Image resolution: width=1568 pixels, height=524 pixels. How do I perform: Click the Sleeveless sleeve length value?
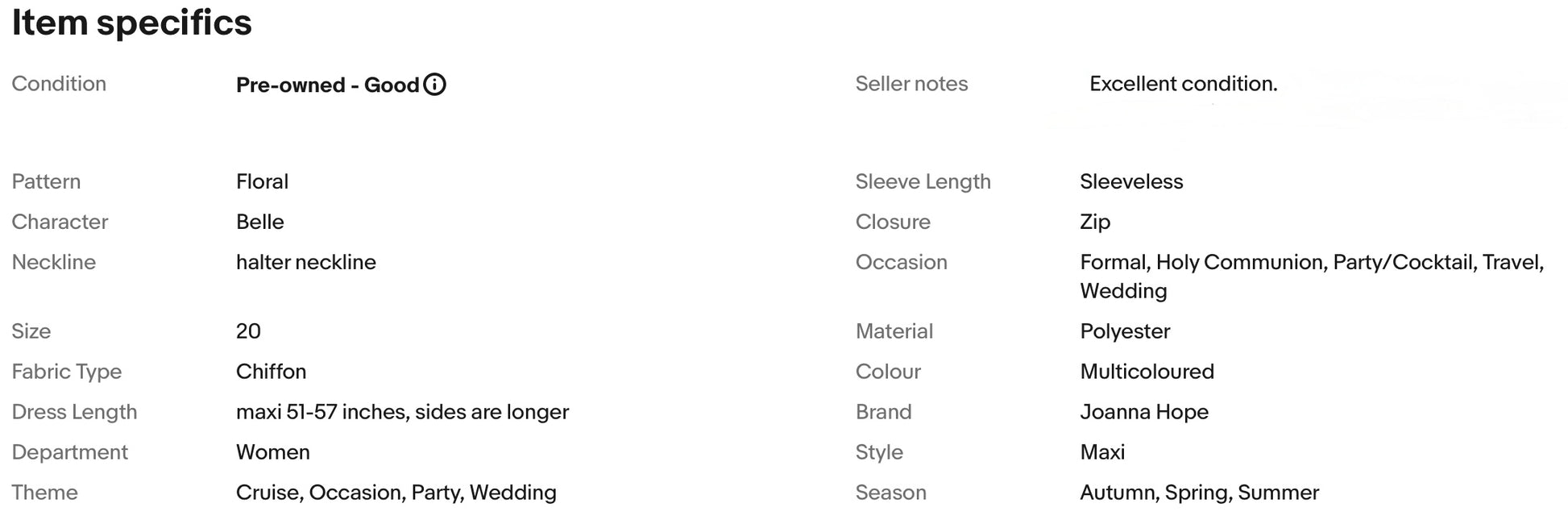pyautogui.click(x=1131, y=181)
